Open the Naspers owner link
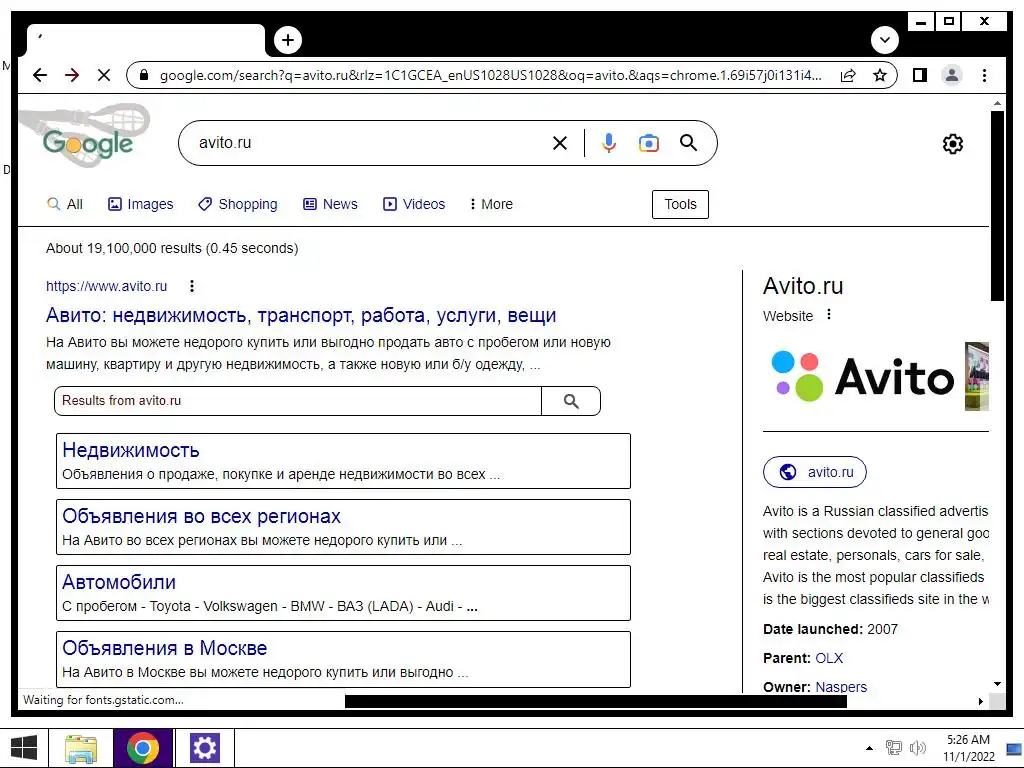 pos(841,687)
